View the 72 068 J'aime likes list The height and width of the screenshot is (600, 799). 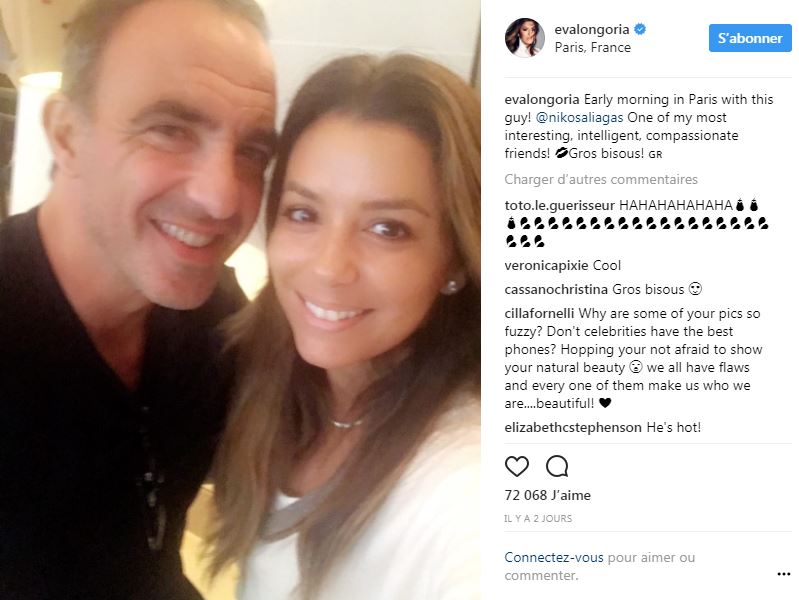pos(547,495)
